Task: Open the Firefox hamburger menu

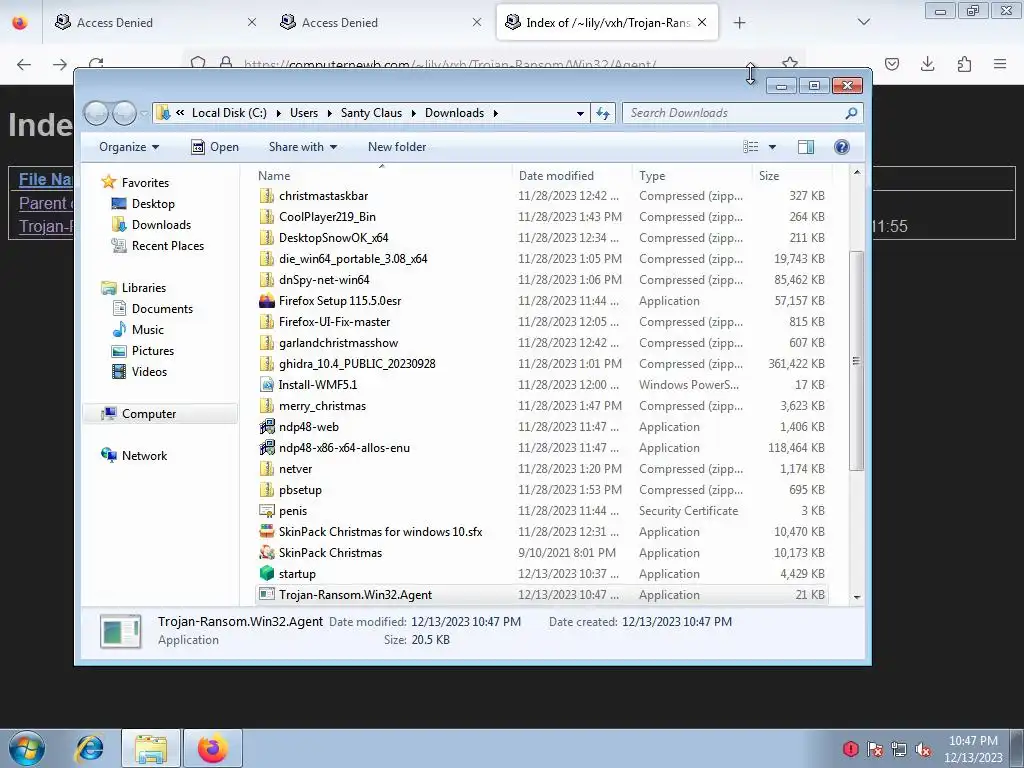Action: 1000,64
